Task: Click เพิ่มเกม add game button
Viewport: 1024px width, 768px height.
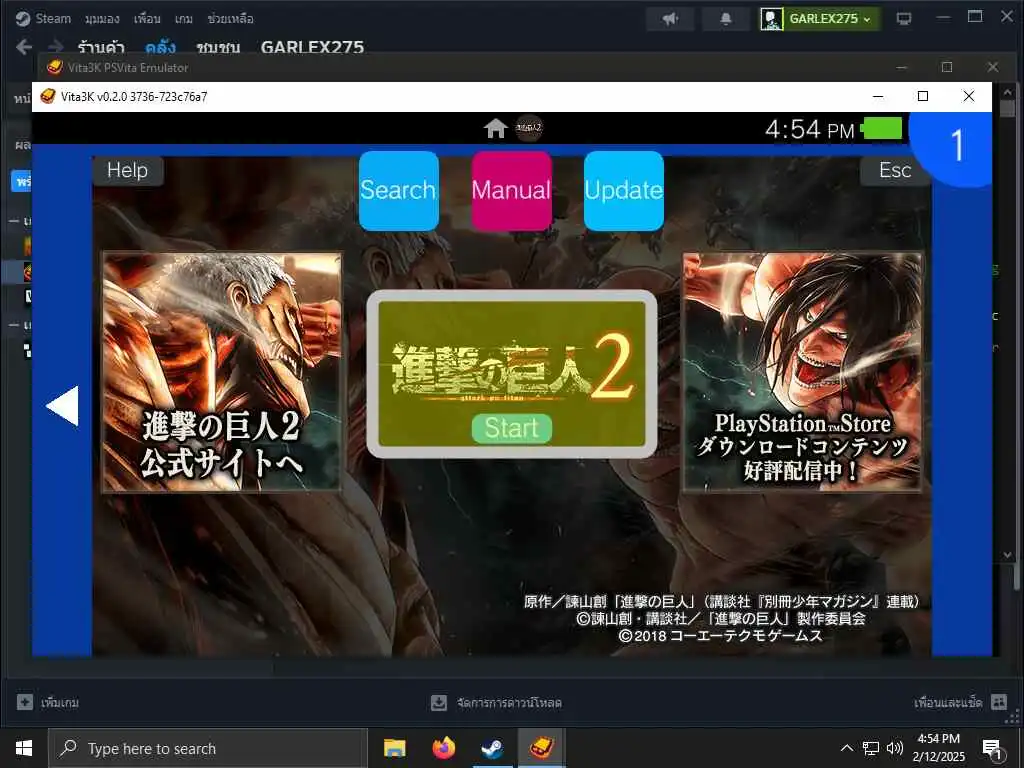Action: point(48,703)
